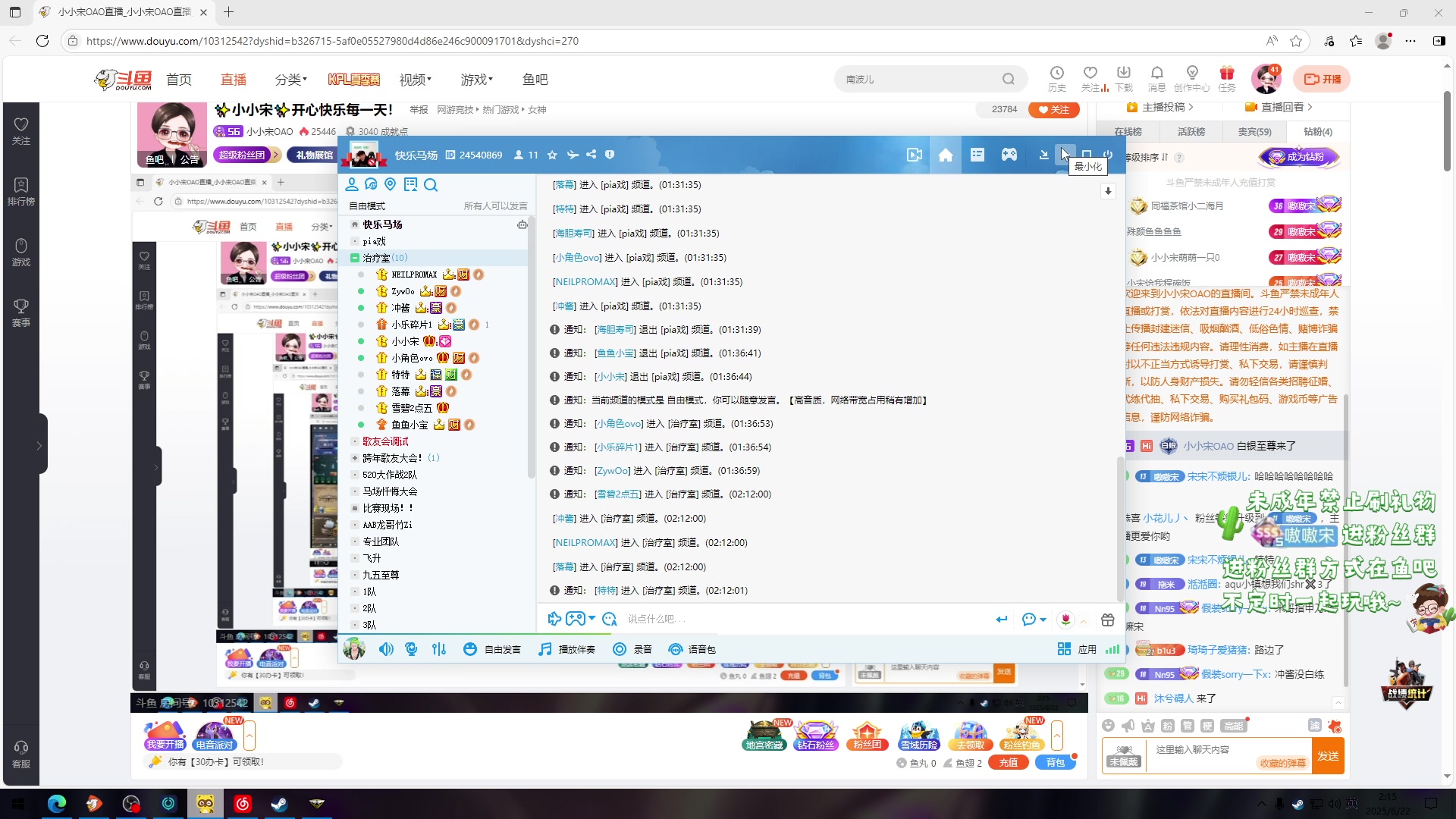Click the YY gift box icon
The height and width of the screenshot is (819, 1456).
tap(1107, 620)
